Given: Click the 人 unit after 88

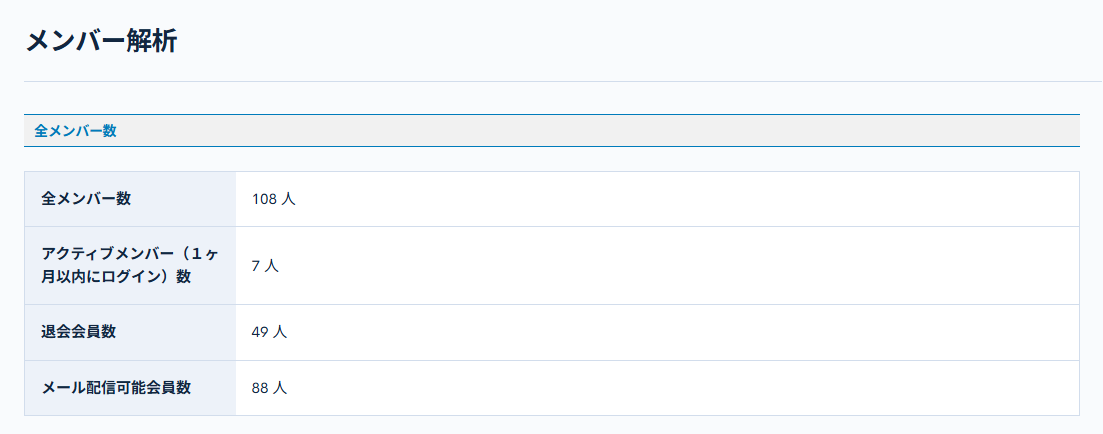Looking at the screenshot, I should [280, 388].
